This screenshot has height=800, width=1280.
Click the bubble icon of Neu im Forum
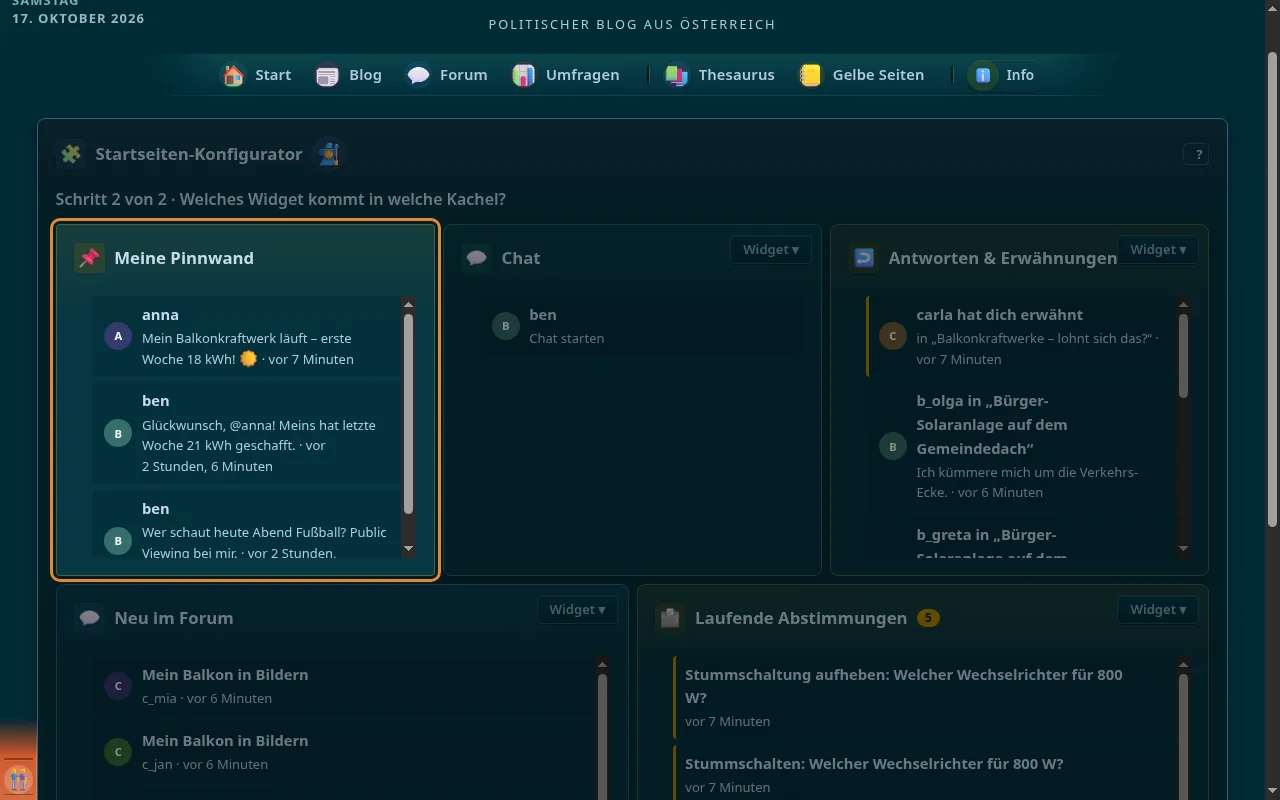(x=90, y=618)
